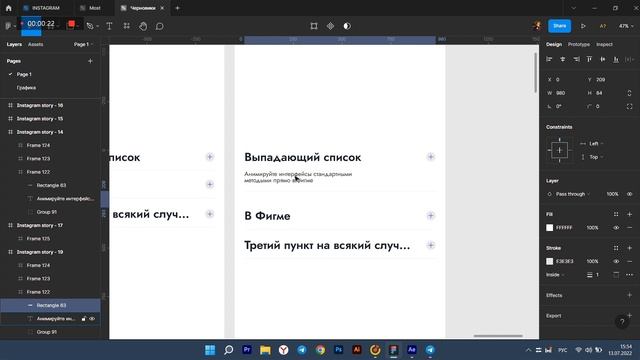This screenshot has width=640, height=360.
Task: Select the Design tab
Action: point(554,44)
